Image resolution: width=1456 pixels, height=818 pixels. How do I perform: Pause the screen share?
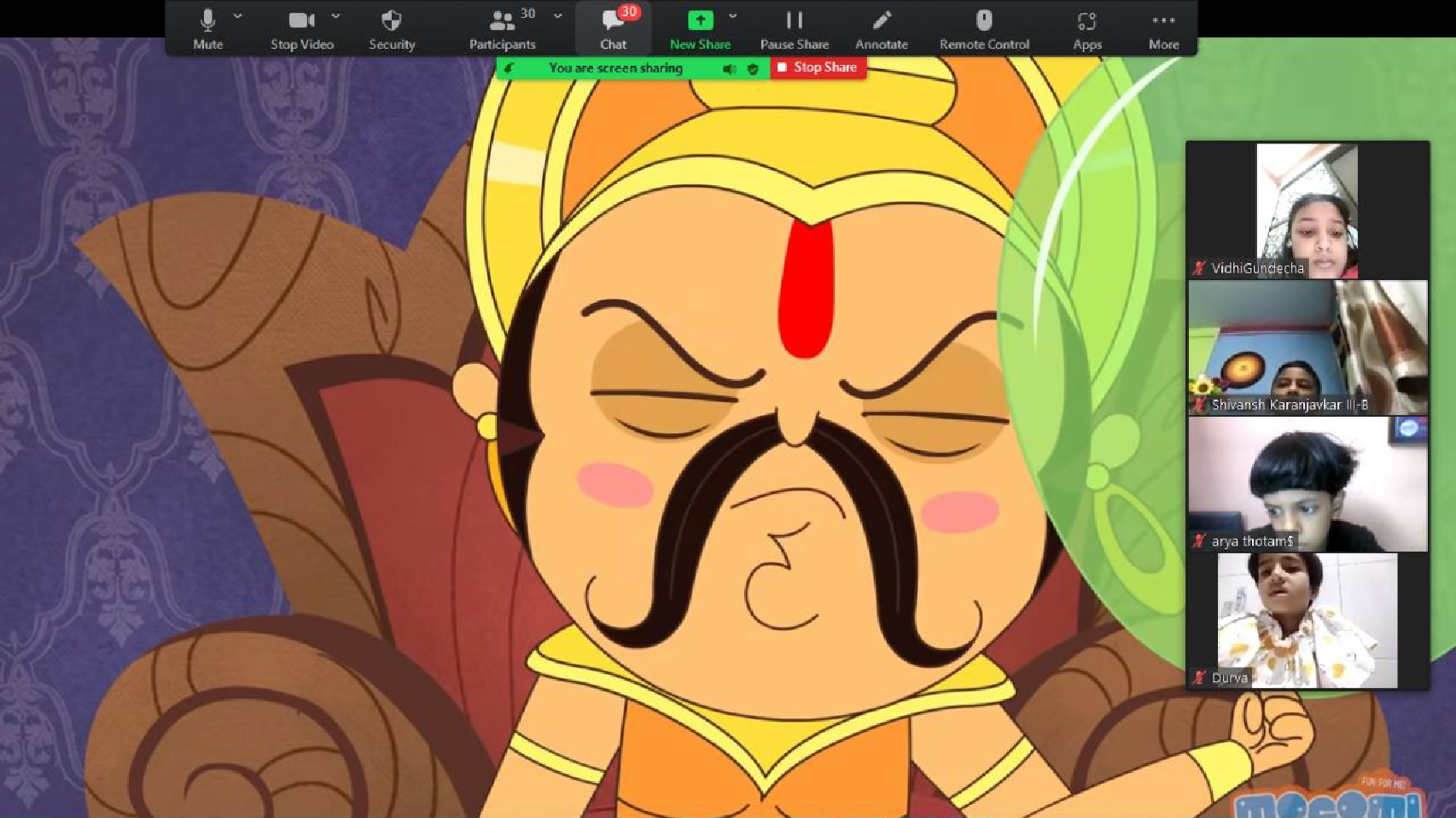pyautogui.click(x=795, y=28)
